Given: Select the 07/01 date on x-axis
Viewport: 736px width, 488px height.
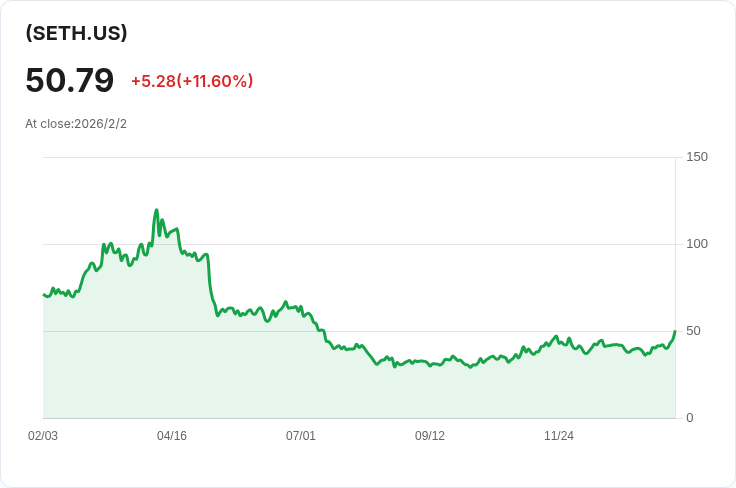Looking at the screenshot, I should [x=301, y=436].
